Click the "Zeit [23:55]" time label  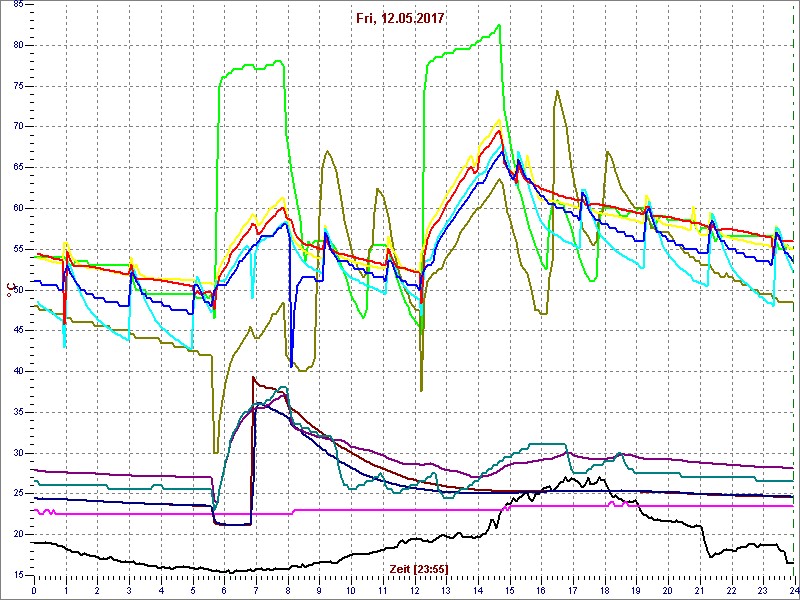[x=419, y=568]
